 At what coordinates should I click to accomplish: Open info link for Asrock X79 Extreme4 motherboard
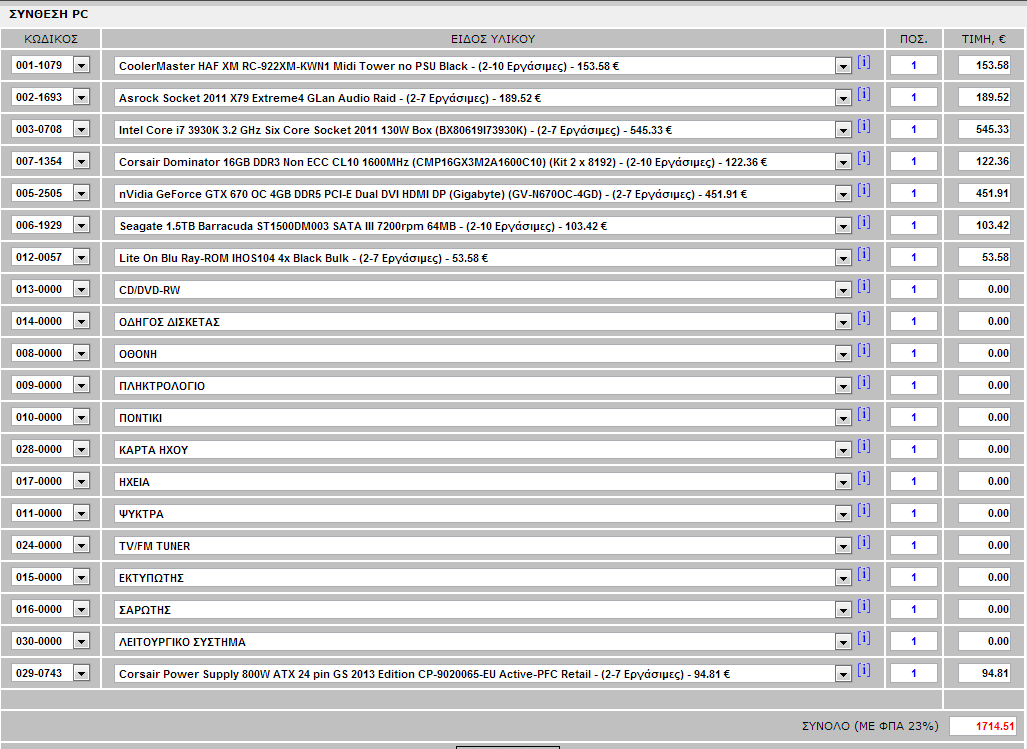point(864,94)
